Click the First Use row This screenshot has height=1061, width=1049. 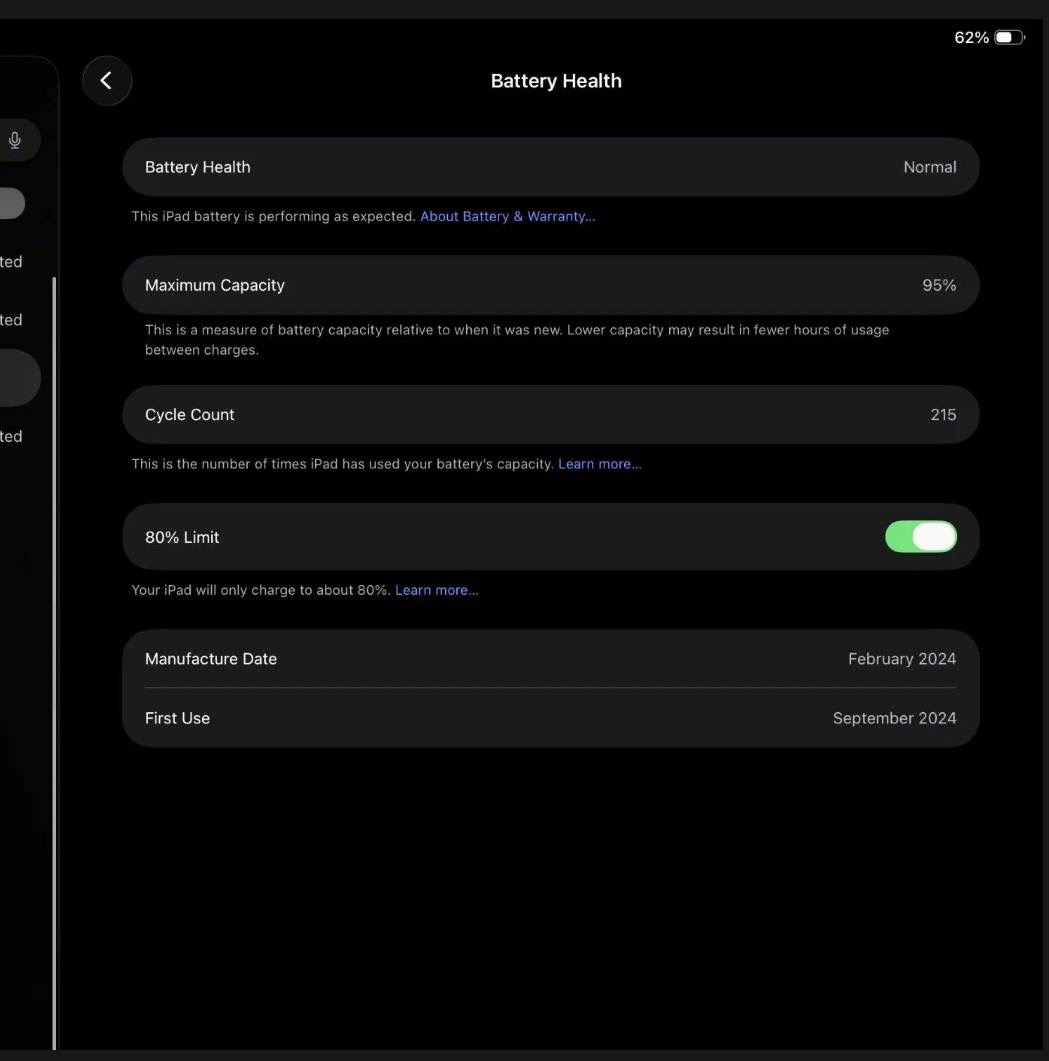coord(550,718)
